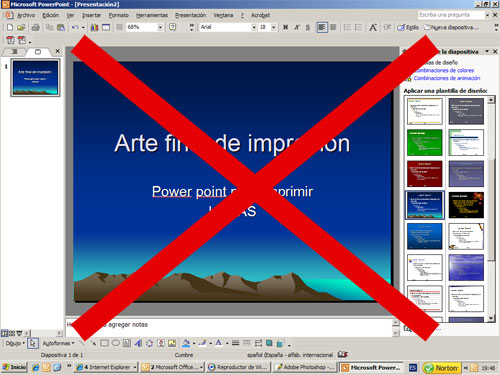This screenshot has height=375, width=500.
Task: Insert a chart from the toolbar
Action: [95, 27]
